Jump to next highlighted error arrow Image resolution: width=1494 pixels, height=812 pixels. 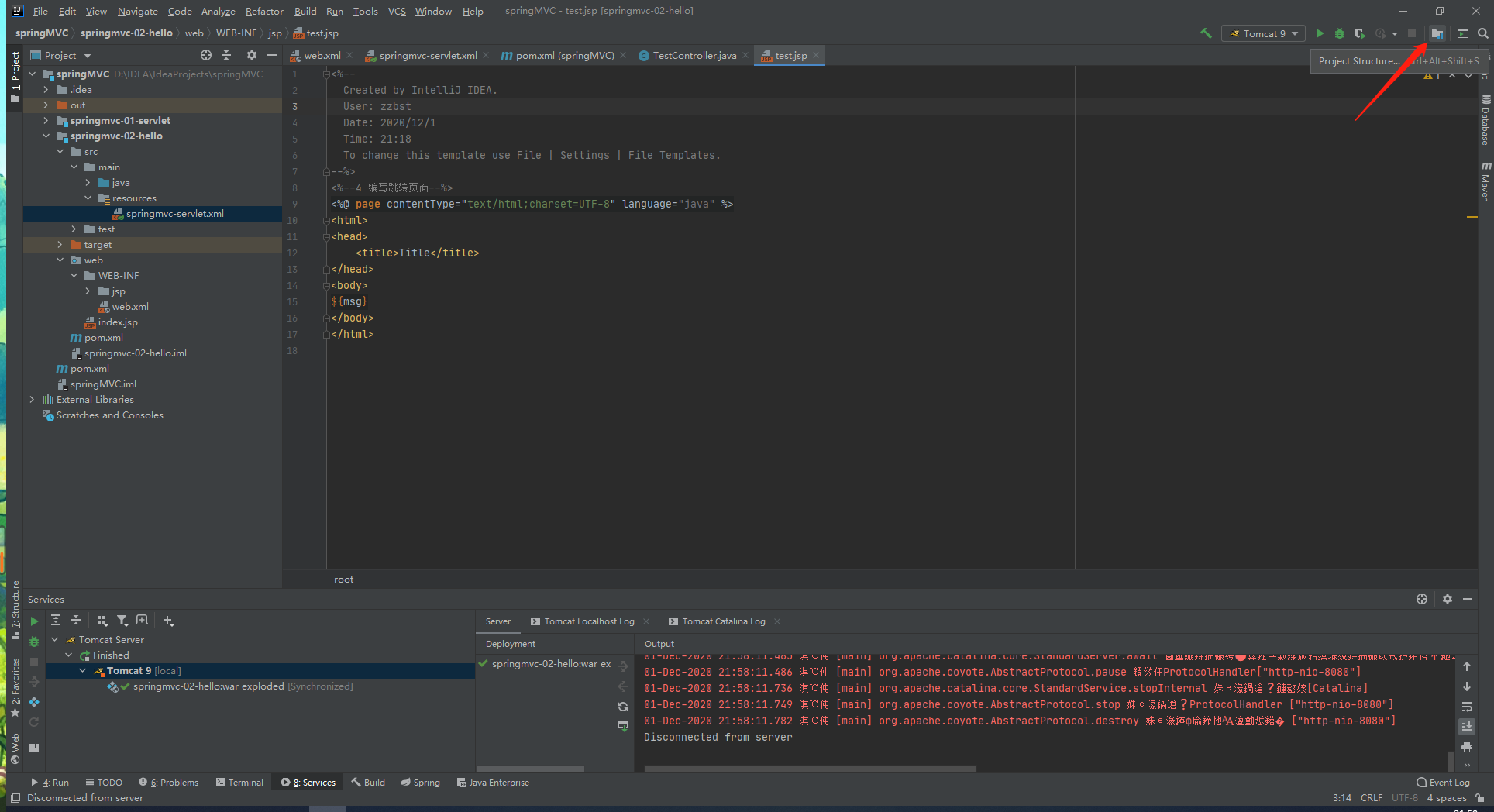coord(1468,75)
